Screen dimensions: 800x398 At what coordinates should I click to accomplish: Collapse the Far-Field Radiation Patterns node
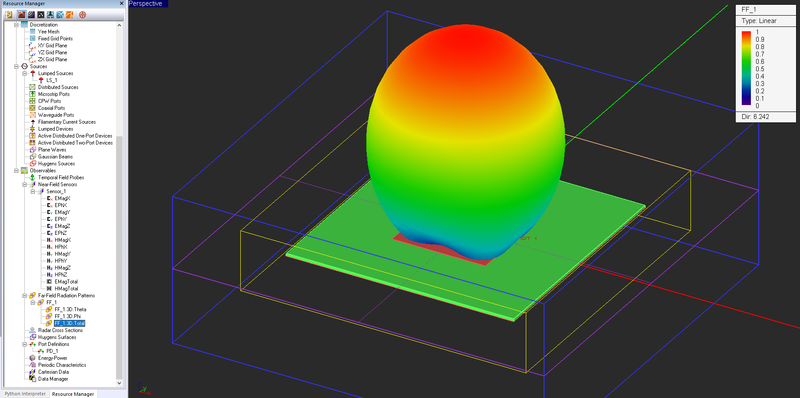(24, 295)
